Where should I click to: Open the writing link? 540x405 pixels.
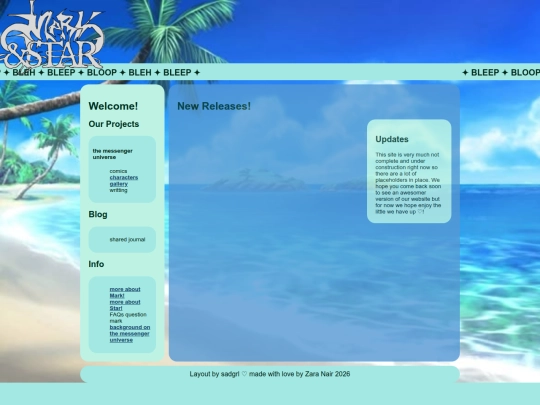click(x=118, y=190)
